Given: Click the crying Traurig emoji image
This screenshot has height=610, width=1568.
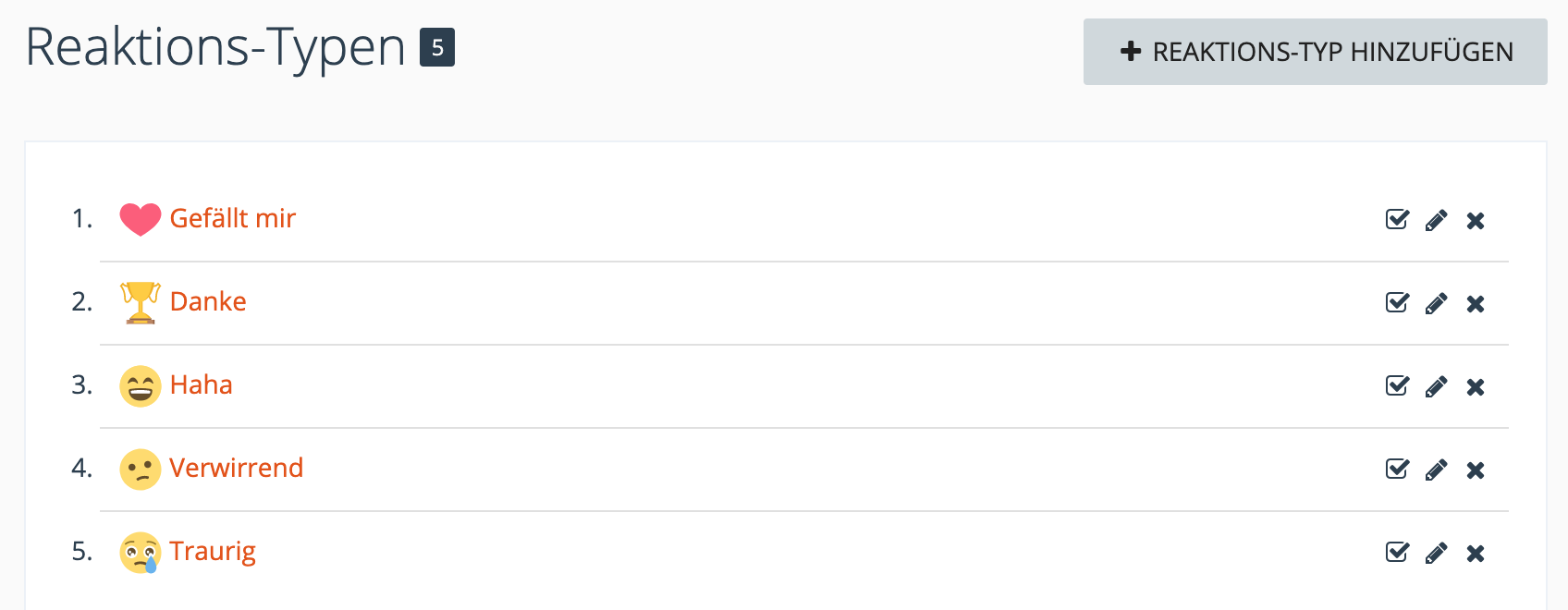Looking at the screenshot, I should (x=141, y=553).
